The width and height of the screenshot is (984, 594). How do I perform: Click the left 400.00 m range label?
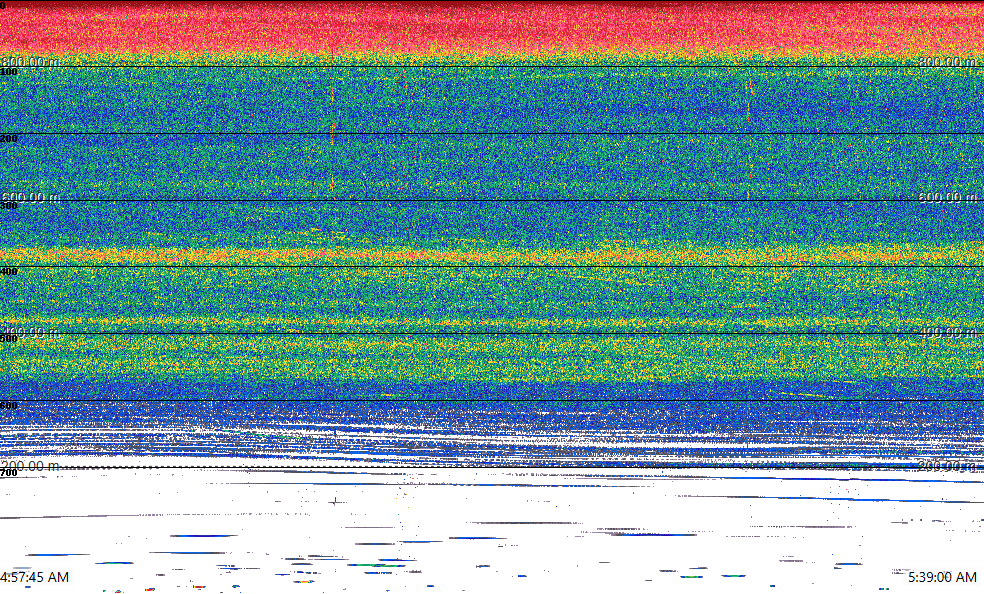click(x=29, y=331)
